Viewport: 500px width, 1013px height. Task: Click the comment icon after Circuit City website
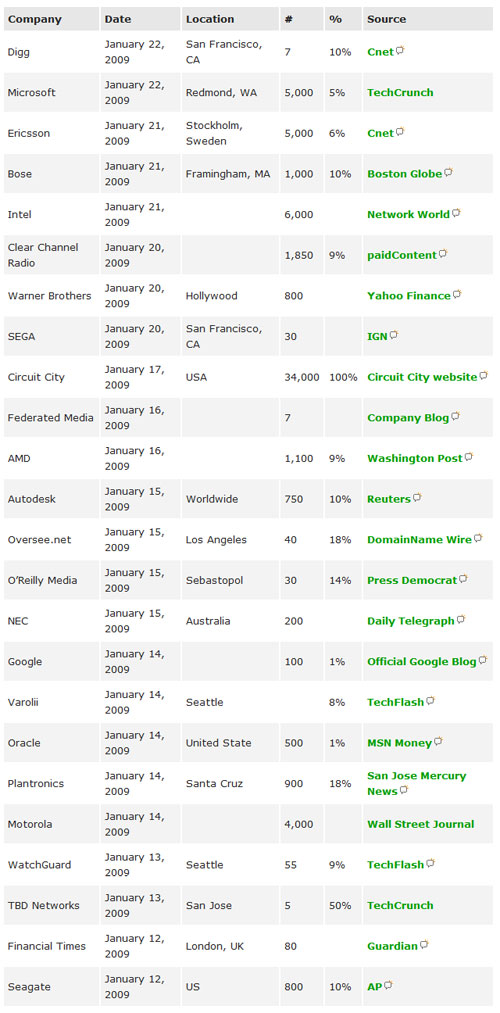pyautogui.click(x=484, y=376)
